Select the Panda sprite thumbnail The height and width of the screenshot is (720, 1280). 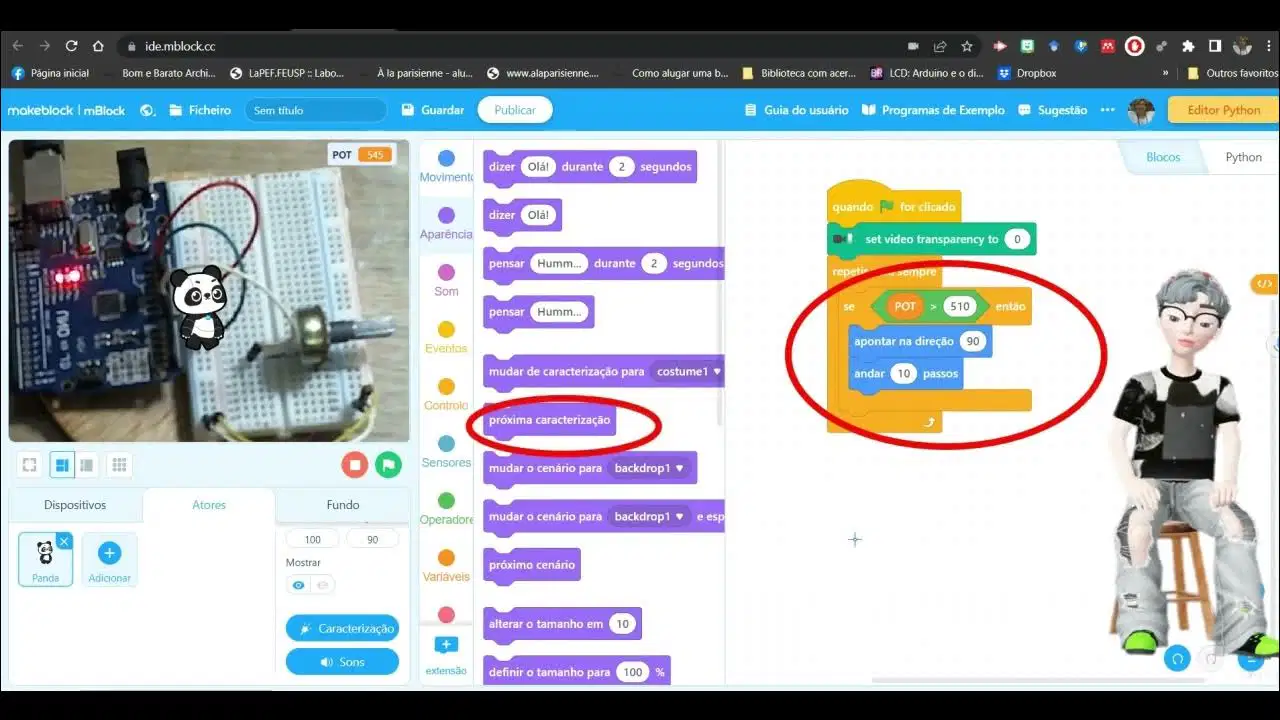point(45,559)
